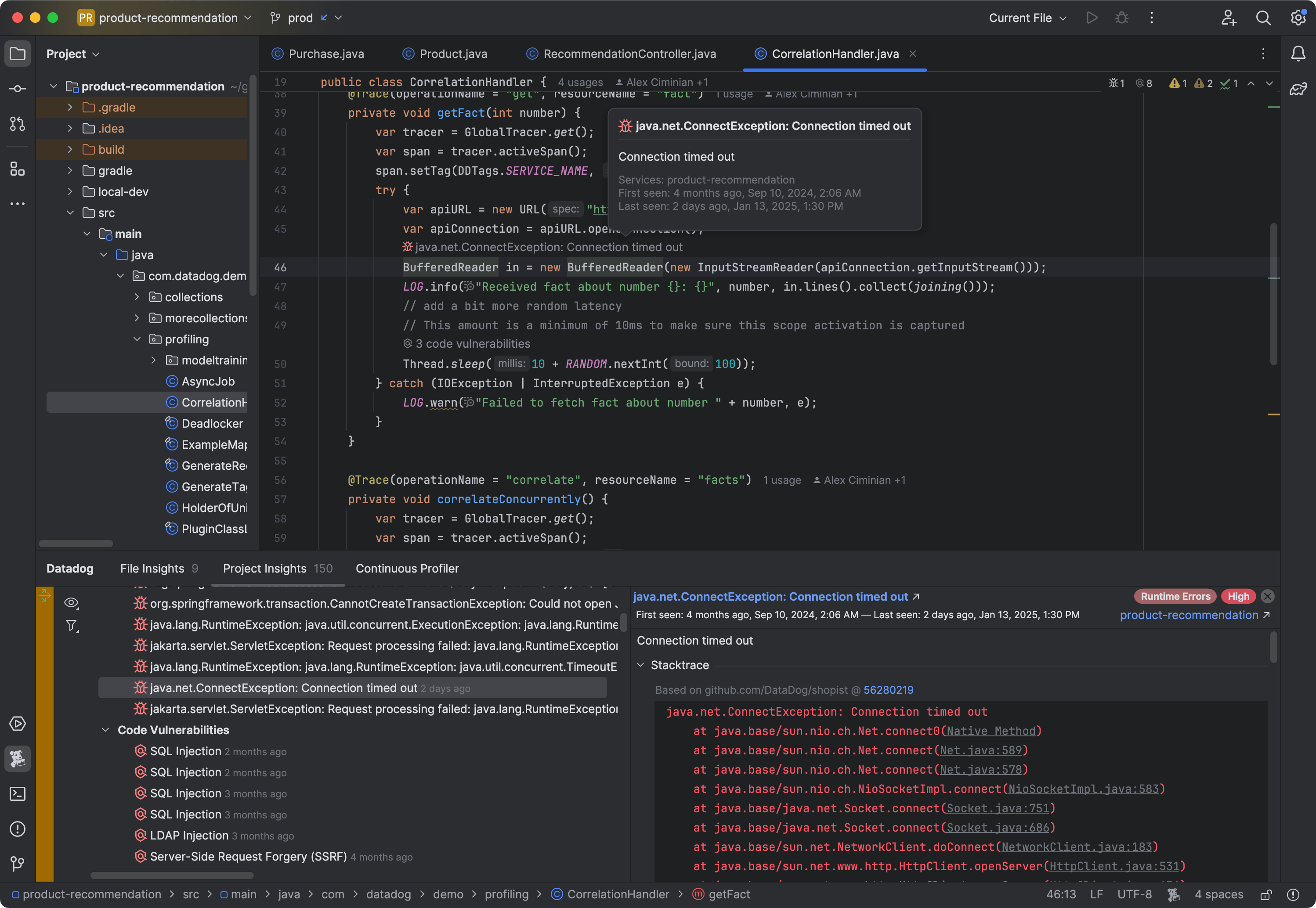Viewport: 1316px width, 908px height.
Task: Toggle the eye view options in Datadog panel
Action: point(72,603)
